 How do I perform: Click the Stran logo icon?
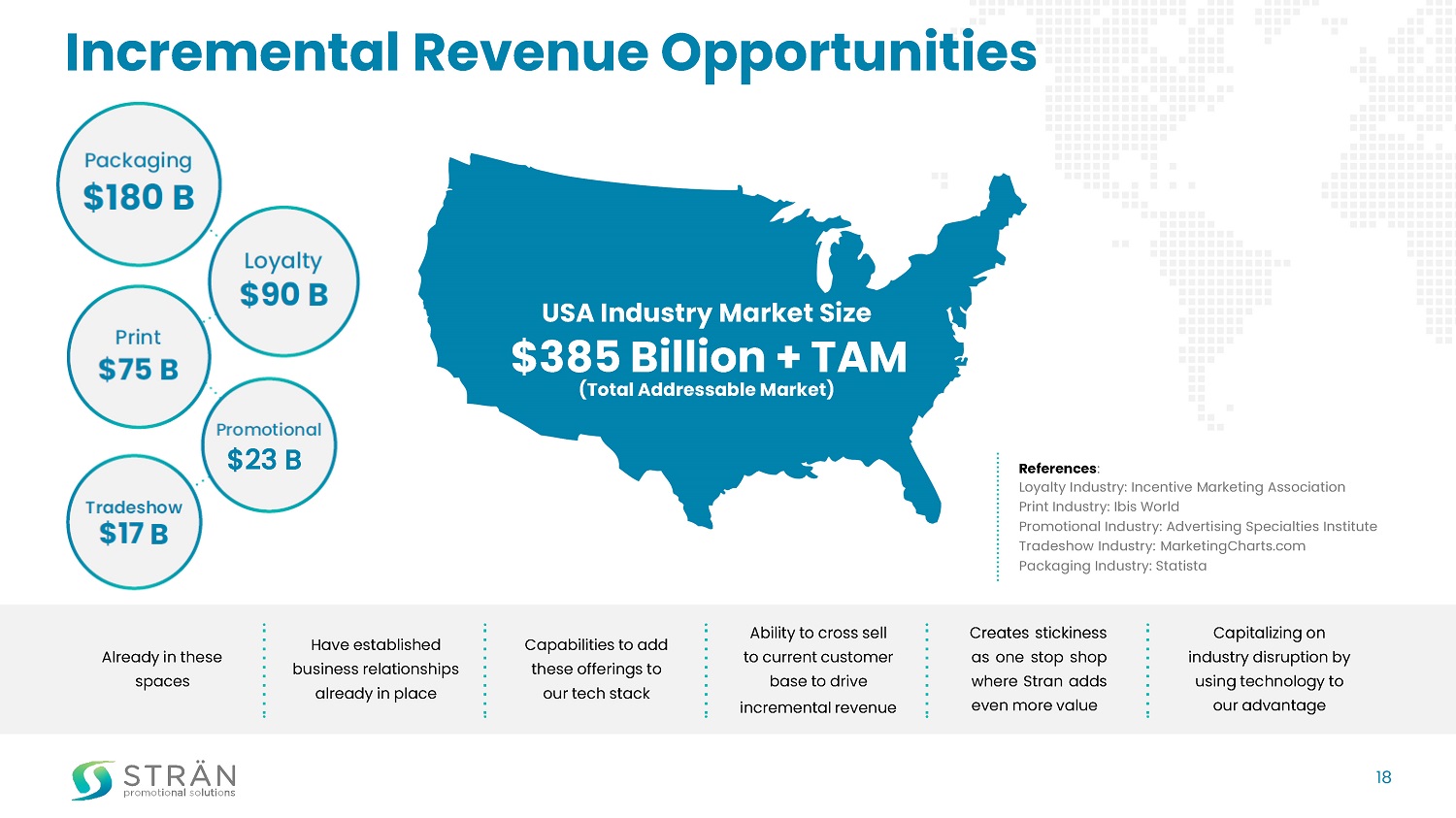[x=92, y=779]
